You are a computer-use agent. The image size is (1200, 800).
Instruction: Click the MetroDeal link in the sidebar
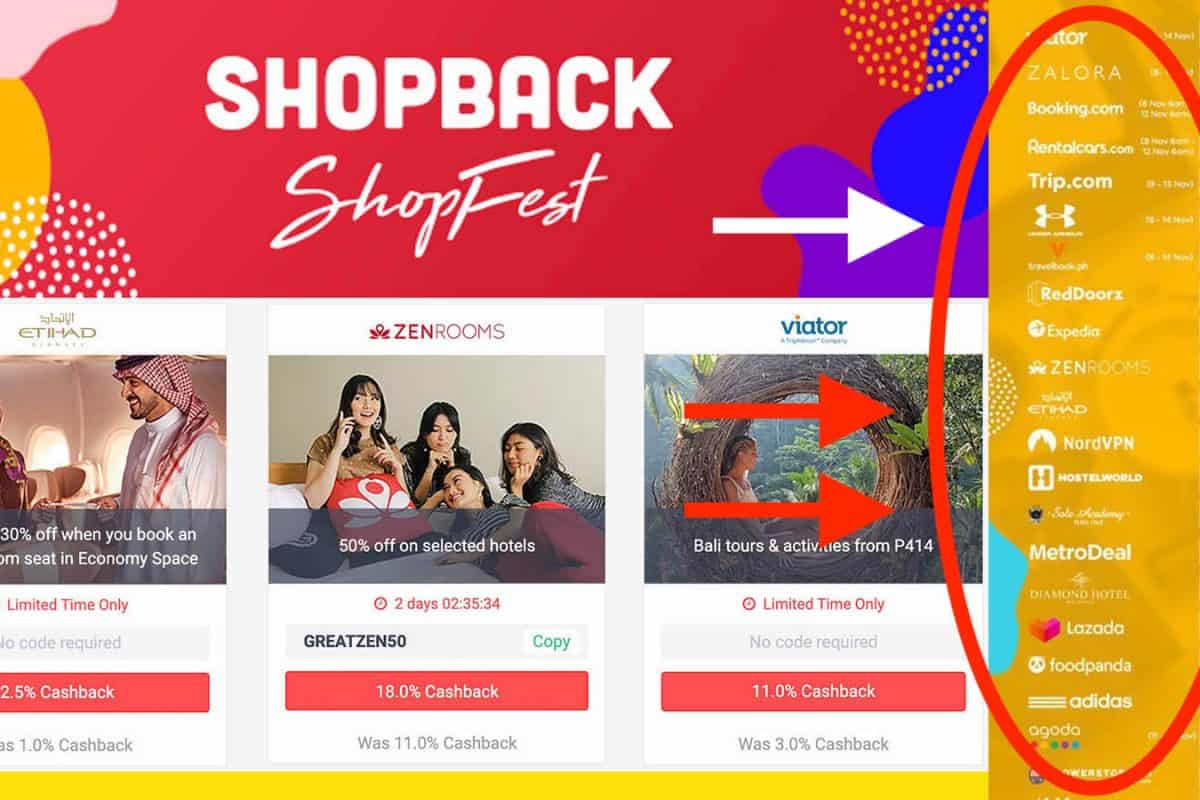(1079, 552)
